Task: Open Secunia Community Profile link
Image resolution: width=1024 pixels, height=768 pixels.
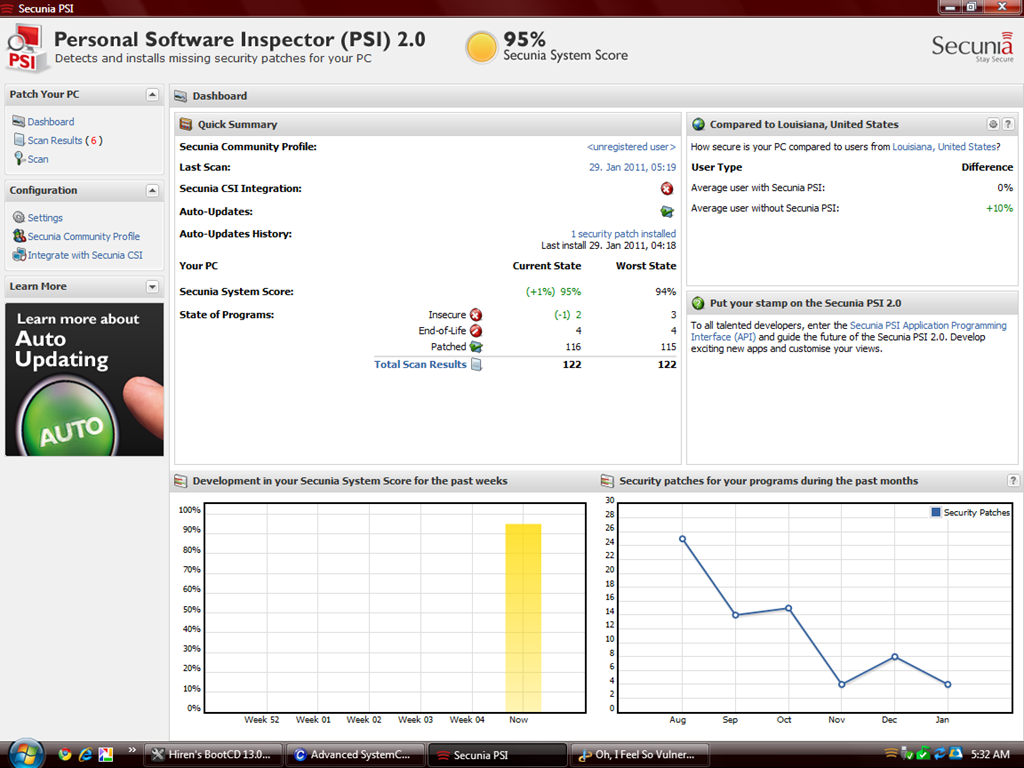Action: [x=84, y=236]
